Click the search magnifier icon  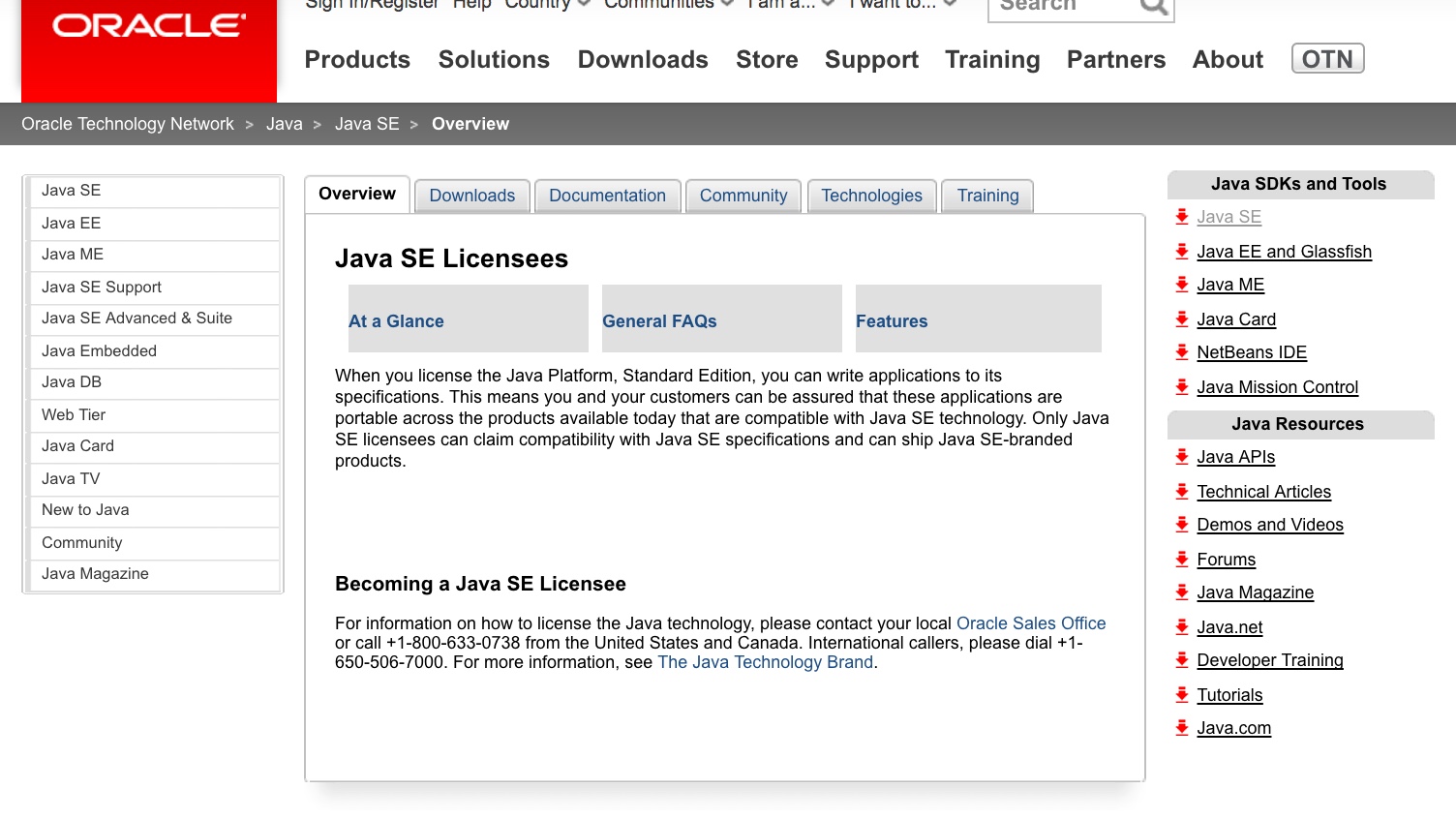click(1153, 7)
